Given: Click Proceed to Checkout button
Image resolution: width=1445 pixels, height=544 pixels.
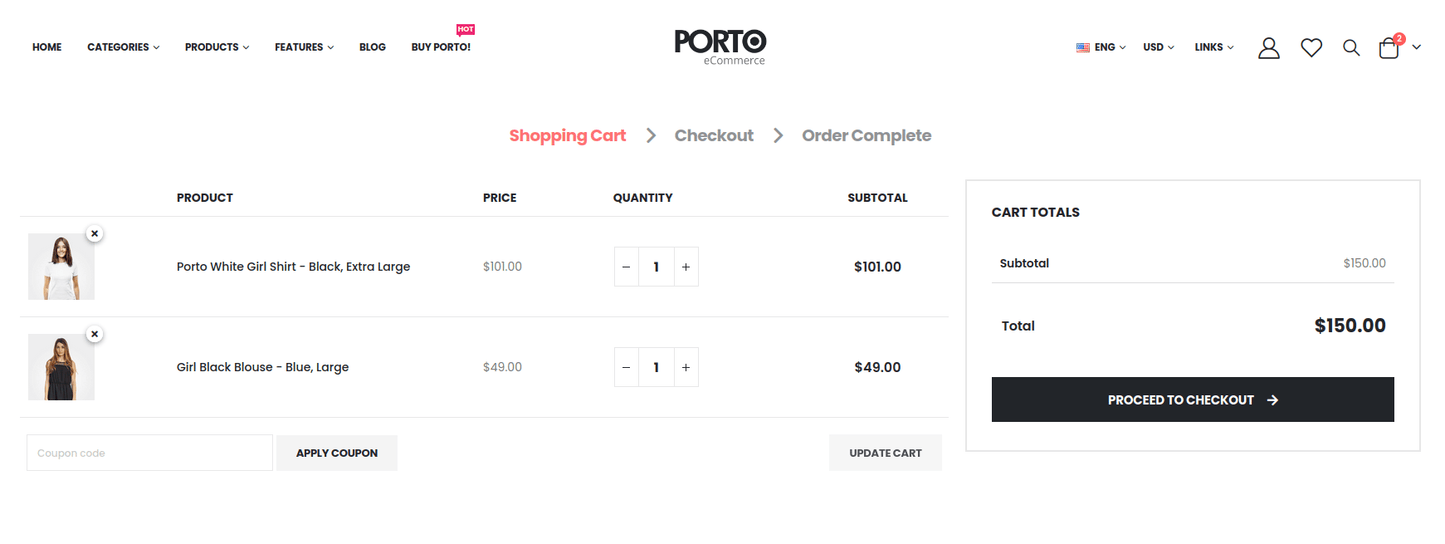Looking at the screenshot, I should (1192, 400).
